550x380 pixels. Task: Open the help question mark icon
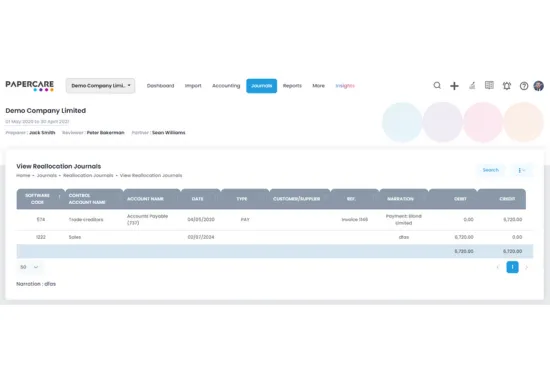tap(524, 86)
